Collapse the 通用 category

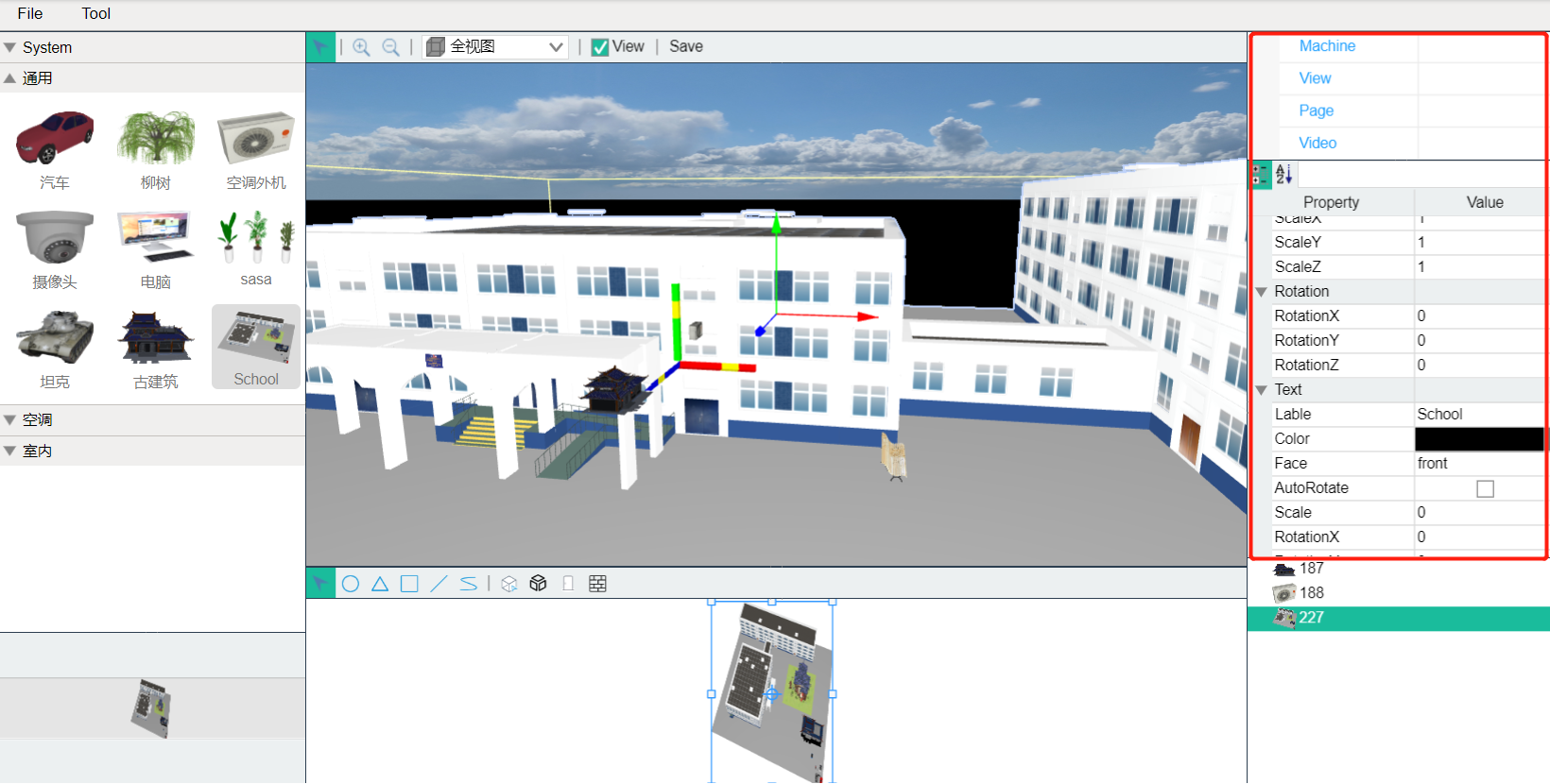(152, 78)
